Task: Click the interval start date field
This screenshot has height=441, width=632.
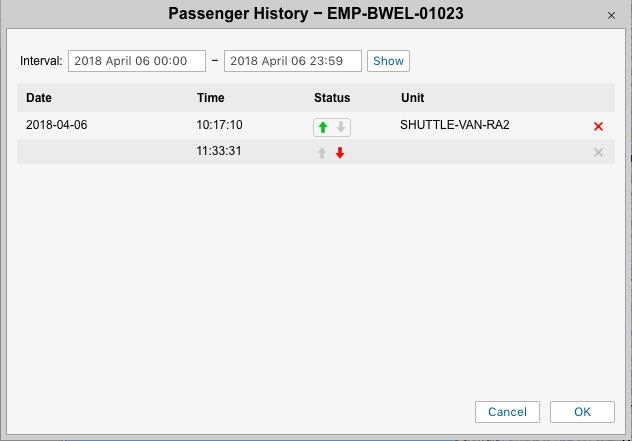Action: click(x=137, y=61)
